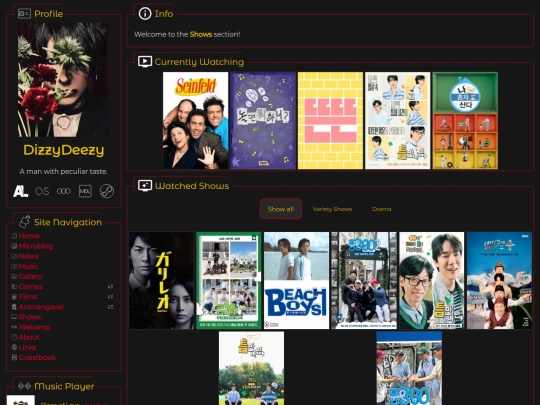
Task: Open the About link
Action: pyautogui.click(x=29, y=337)
